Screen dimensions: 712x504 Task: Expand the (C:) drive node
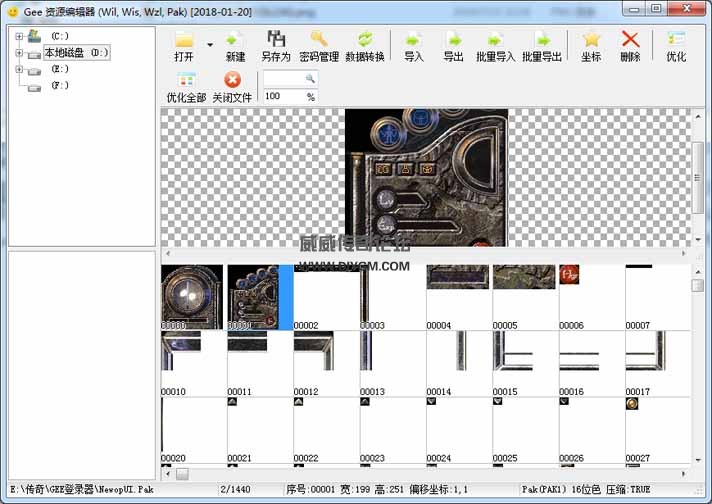click(x=19, y=36)
